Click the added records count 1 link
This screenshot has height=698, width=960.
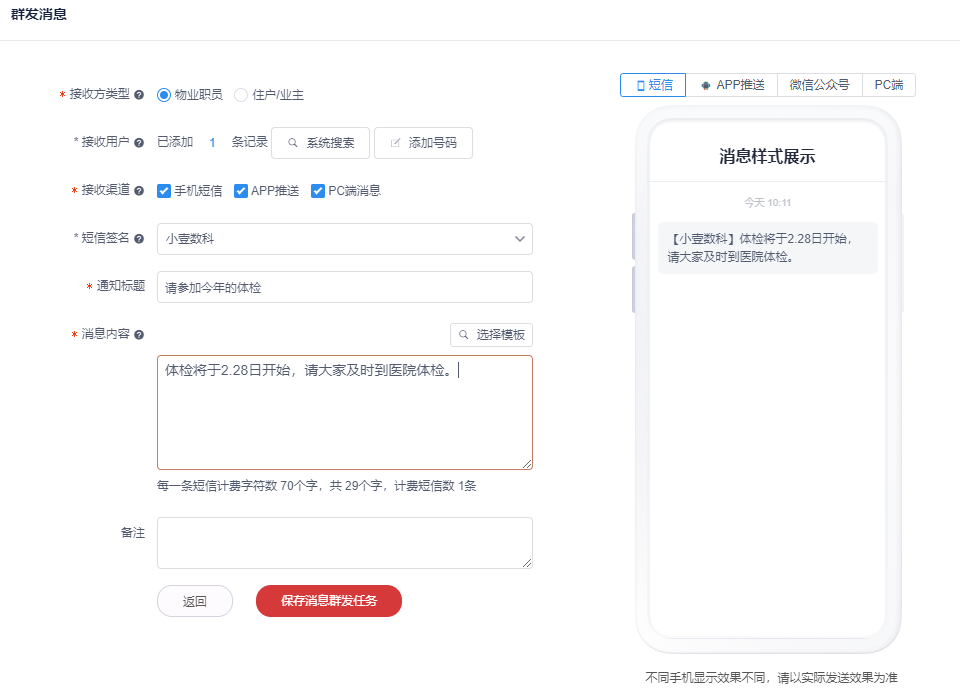[x=212, y=143]
